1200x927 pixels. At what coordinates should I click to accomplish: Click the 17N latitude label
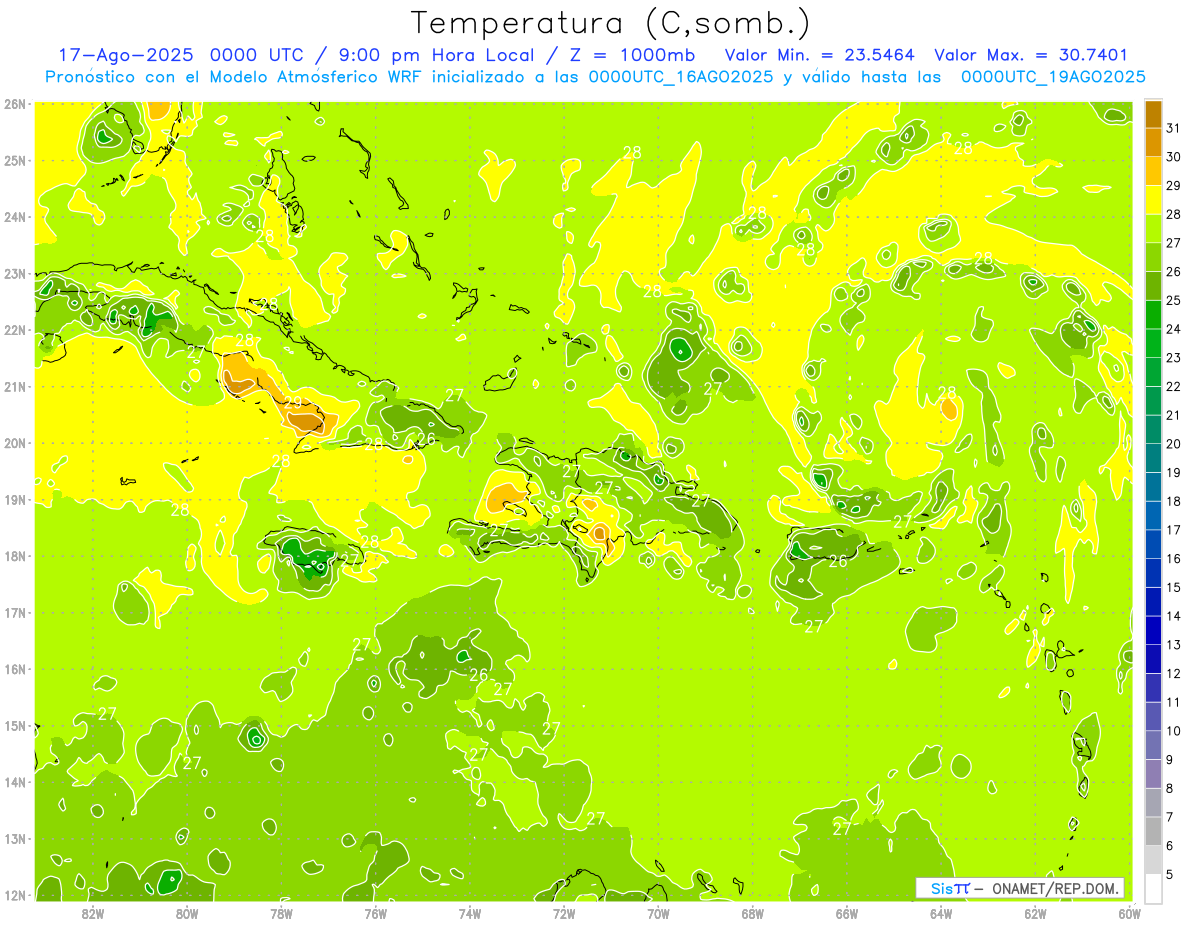tap(15, 612)
